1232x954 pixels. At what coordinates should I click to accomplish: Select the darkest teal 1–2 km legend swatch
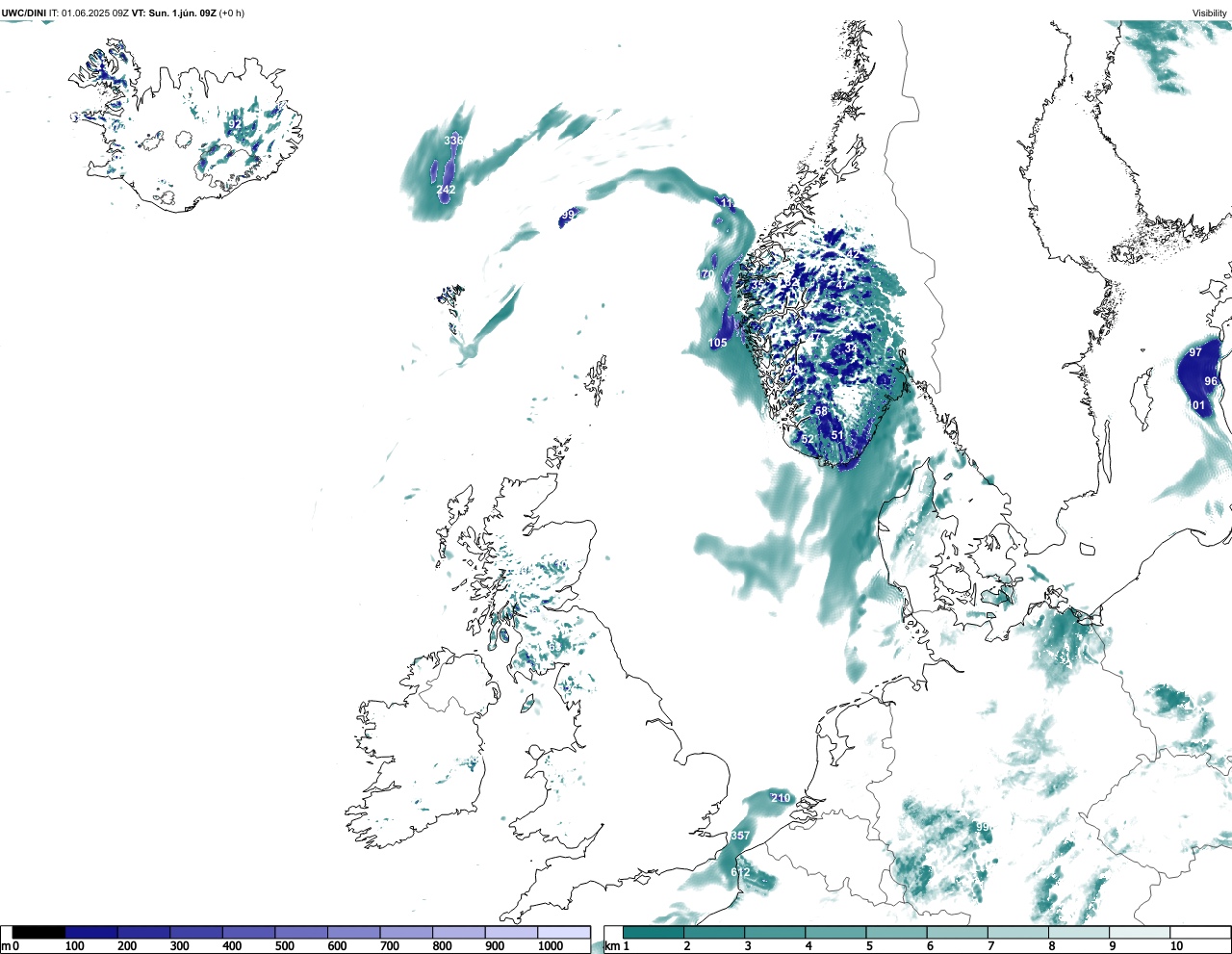click(654, 932)
